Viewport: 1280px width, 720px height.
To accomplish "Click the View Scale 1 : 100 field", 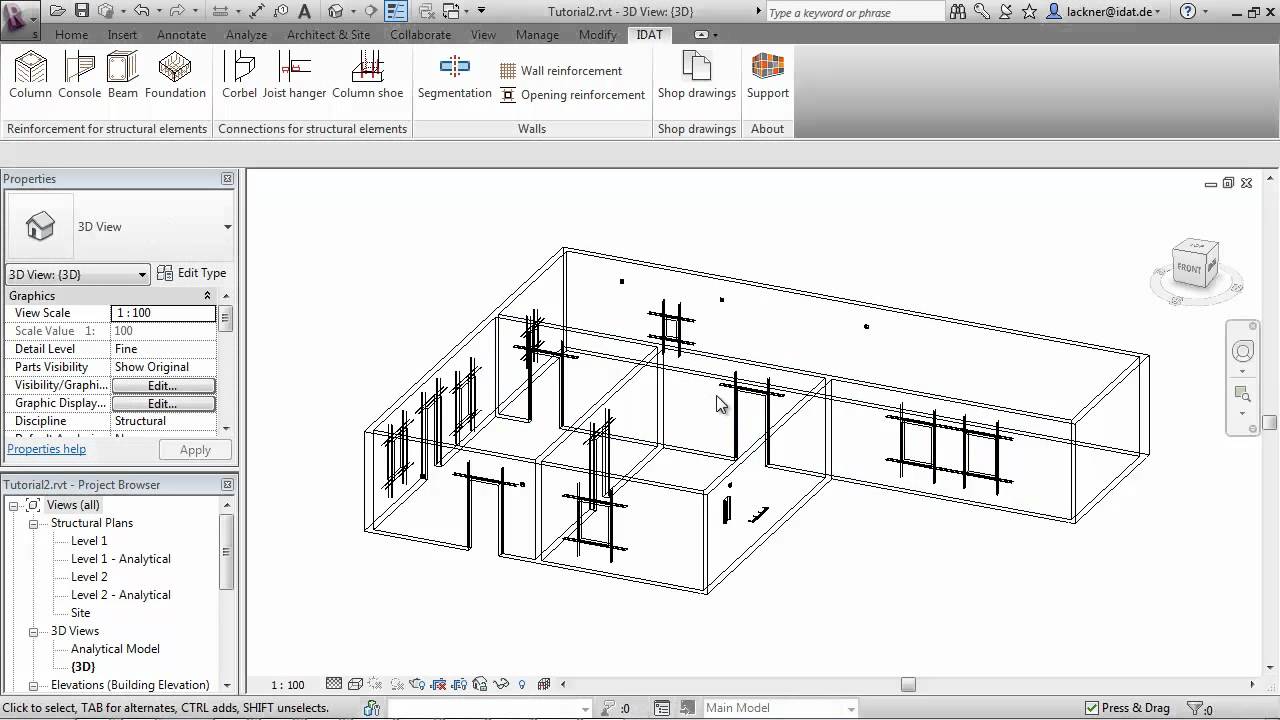I will (163, 313).
